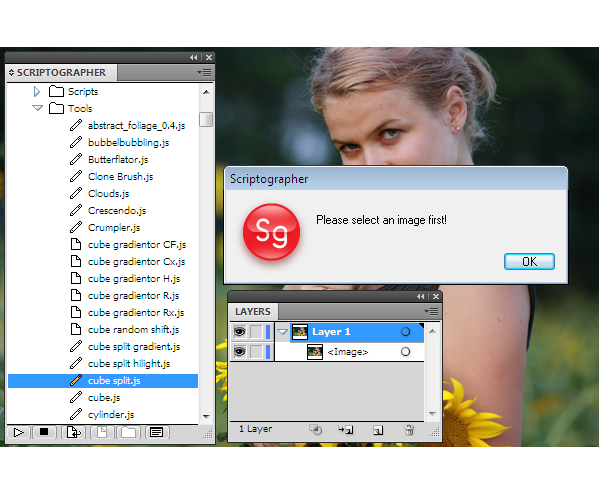Select Clone Brush.js script

tap(120, 176)
